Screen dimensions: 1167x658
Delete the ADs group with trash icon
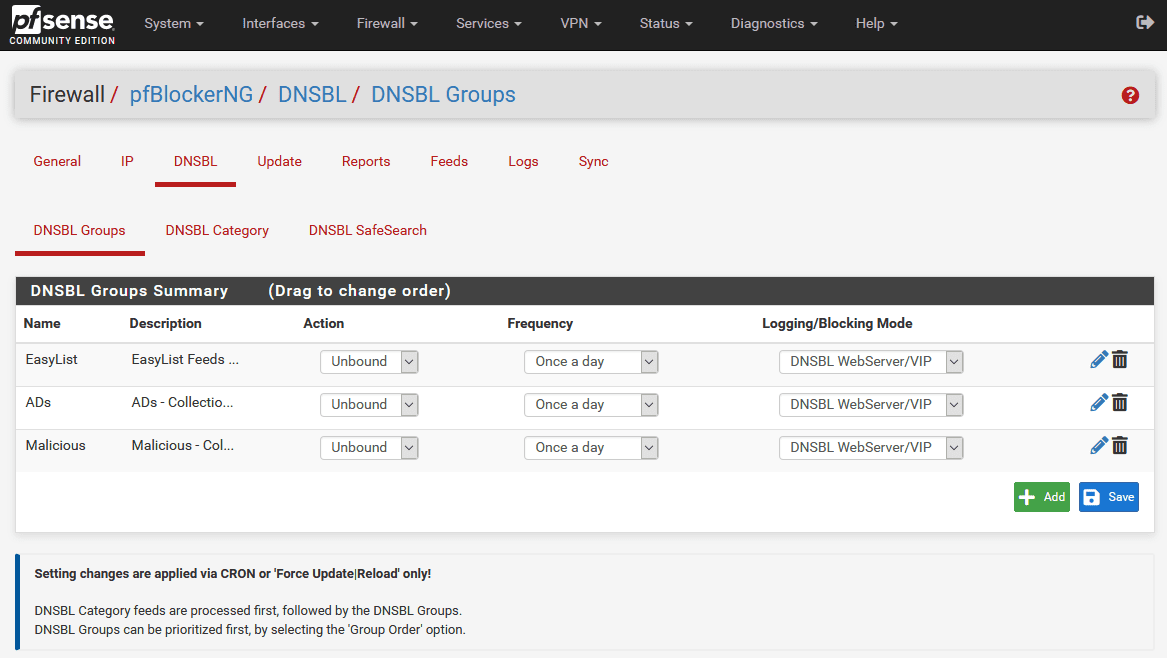click(1120, 403)
